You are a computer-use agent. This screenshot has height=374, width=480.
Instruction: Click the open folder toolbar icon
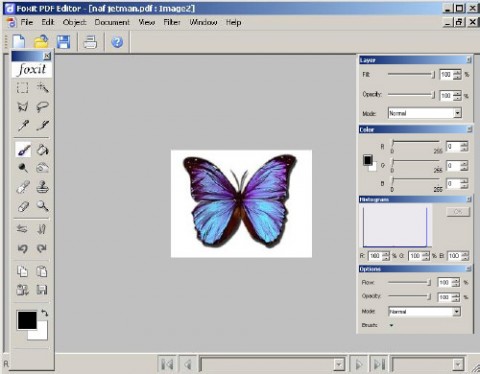pyautogui.click(x=41, y=42)
